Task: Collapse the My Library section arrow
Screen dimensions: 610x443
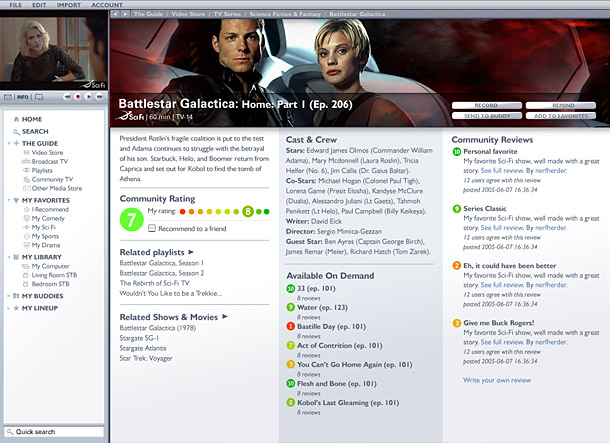Action: pos(9,257)
